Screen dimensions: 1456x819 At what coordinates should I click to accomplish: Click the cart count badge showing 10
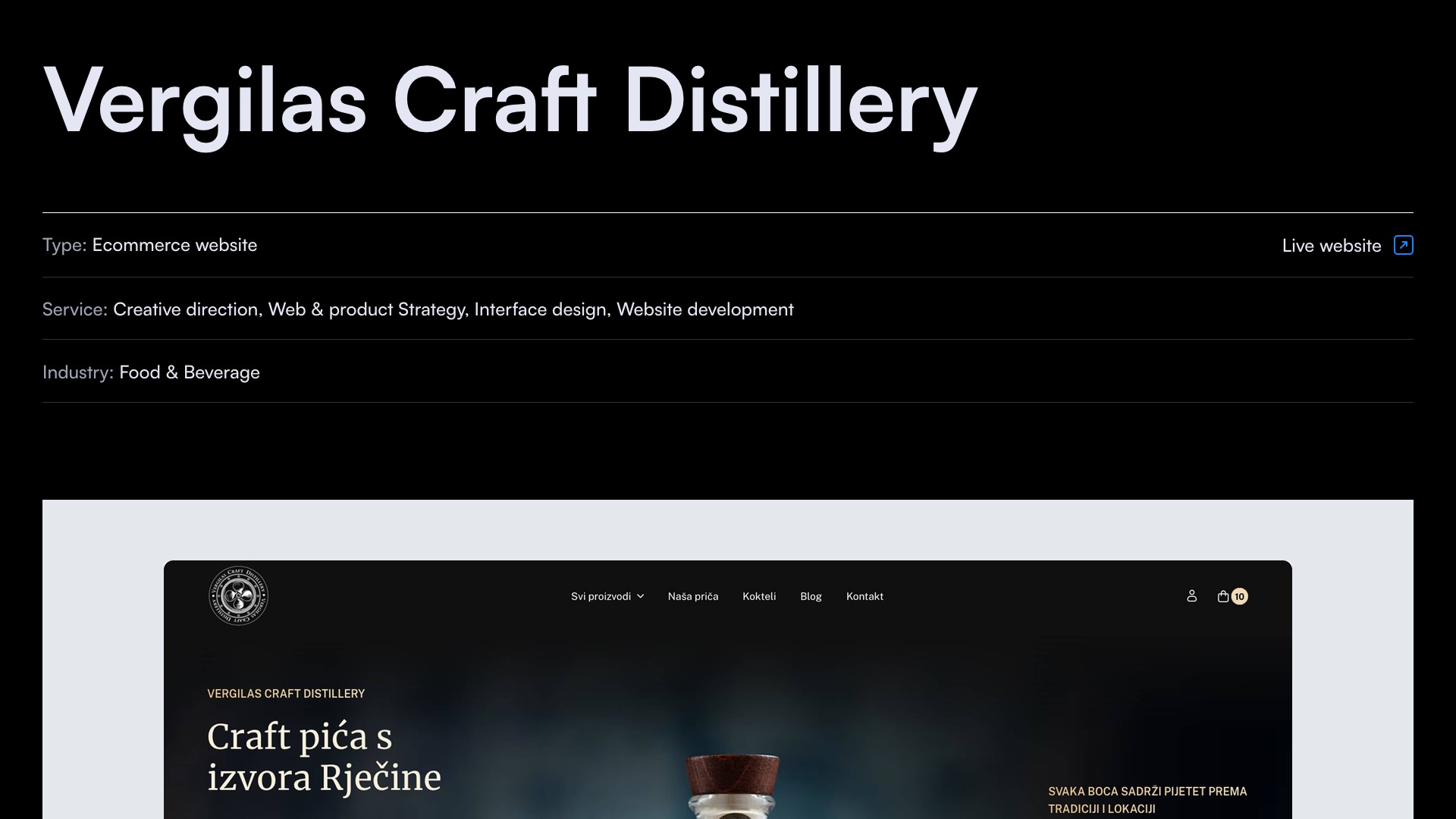point(1239,596)
